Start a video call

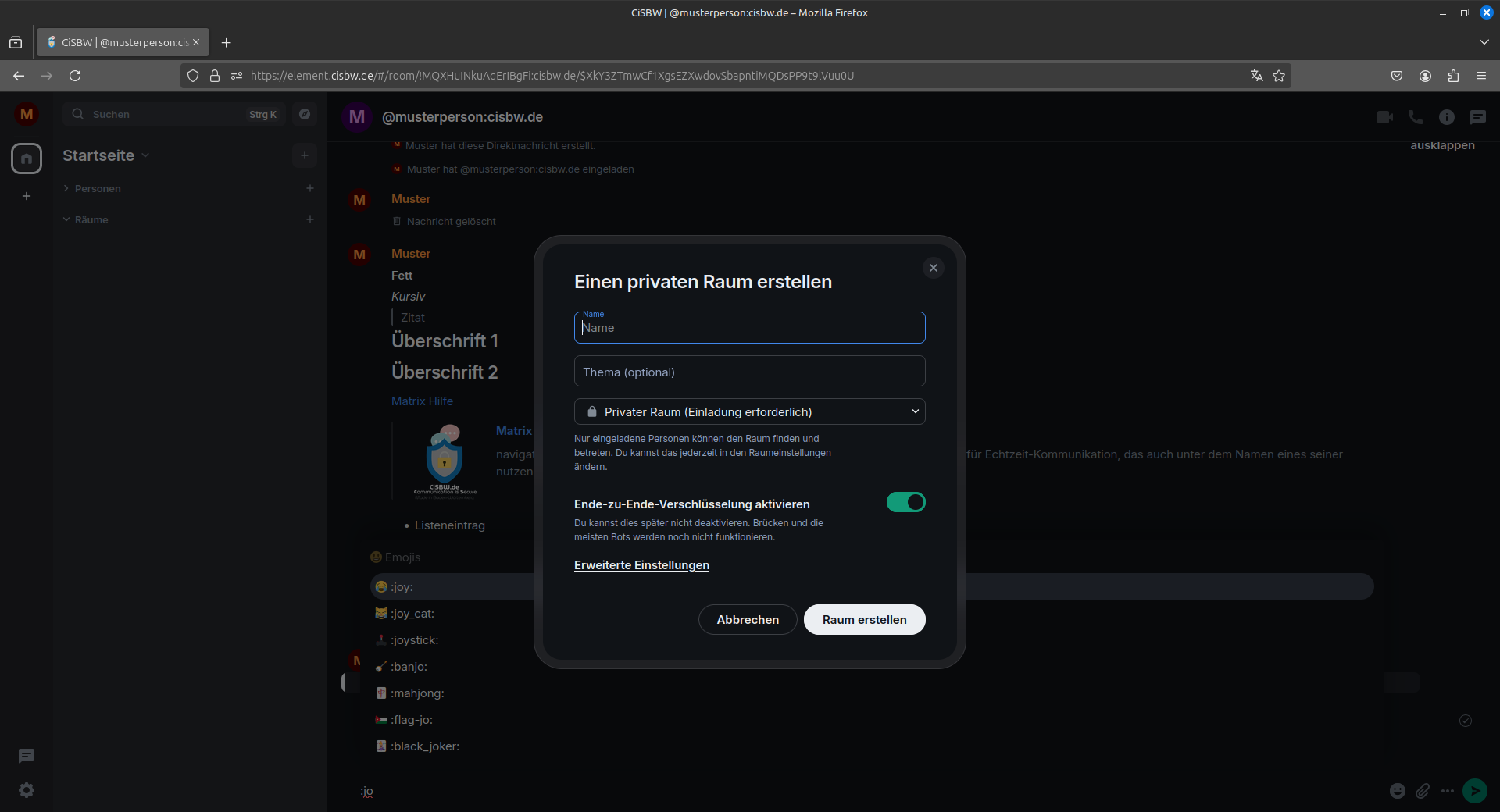tap(1384, 117)
